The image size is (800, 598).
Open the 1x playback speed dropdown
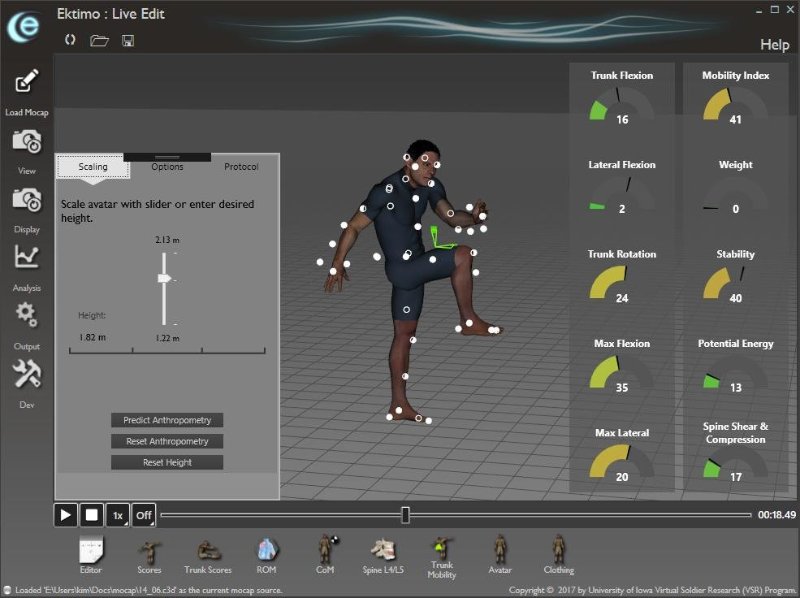[x=118, y=515]
